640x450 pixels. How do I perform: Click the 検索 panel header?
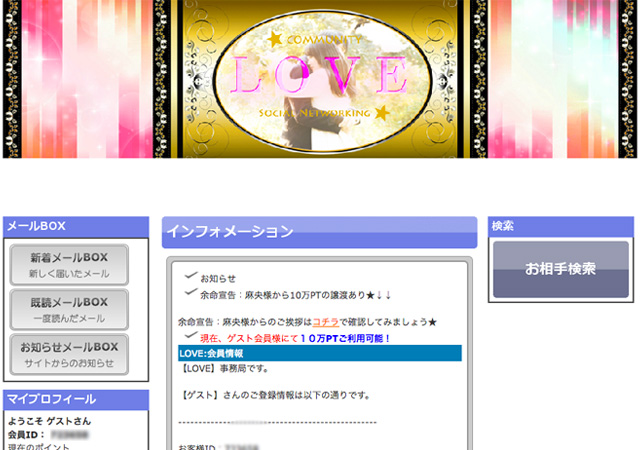561,227
